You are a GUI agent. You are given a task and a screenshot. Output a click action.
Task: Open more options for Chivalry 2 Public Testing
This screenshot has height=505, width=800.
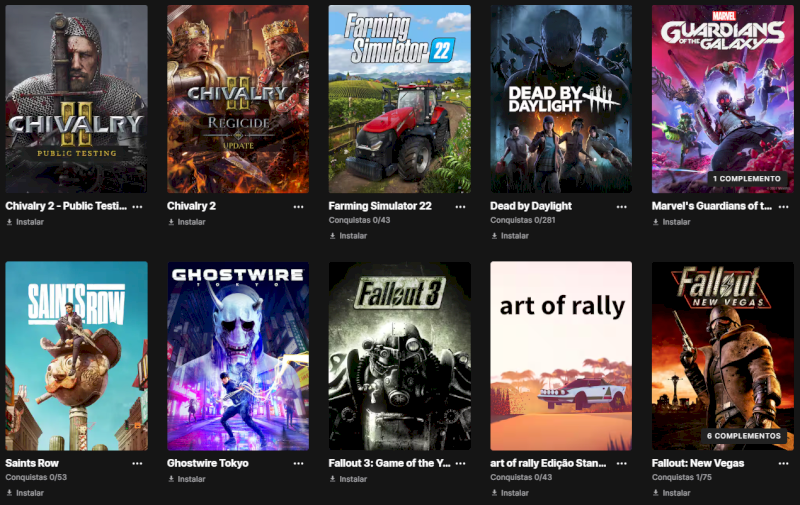(x=137, y=207)
